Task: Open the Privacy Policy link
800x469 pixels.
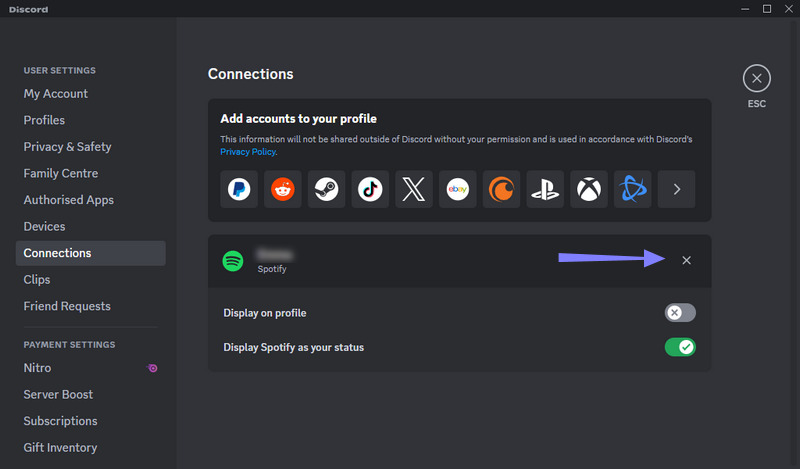Action: 248,152
